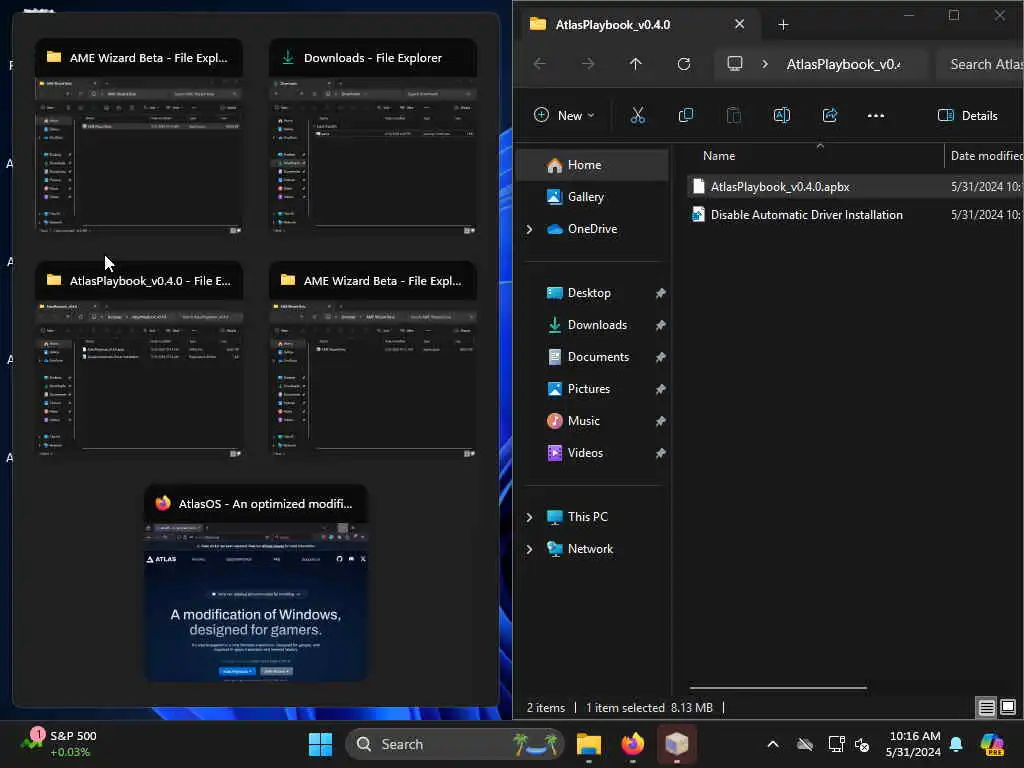Click the taskbar Search box
Screen dimensions: 1024x768
455,744
